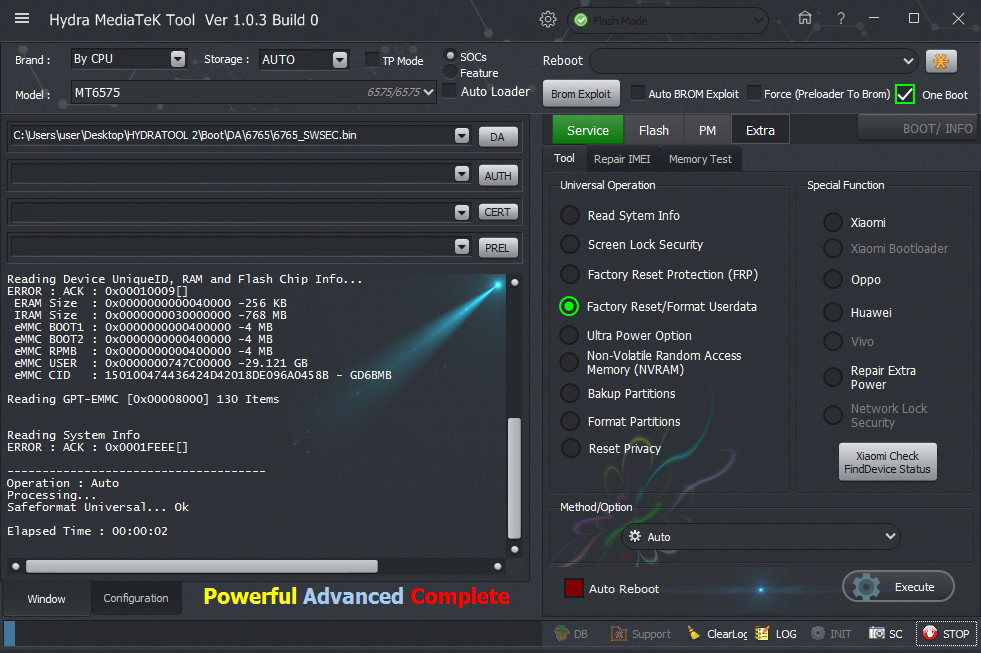Image resolution: width=981 pixels, height=653 pixels.
Task: Switch to Repair IMEI tab
Action: click(x=622, y=159)
